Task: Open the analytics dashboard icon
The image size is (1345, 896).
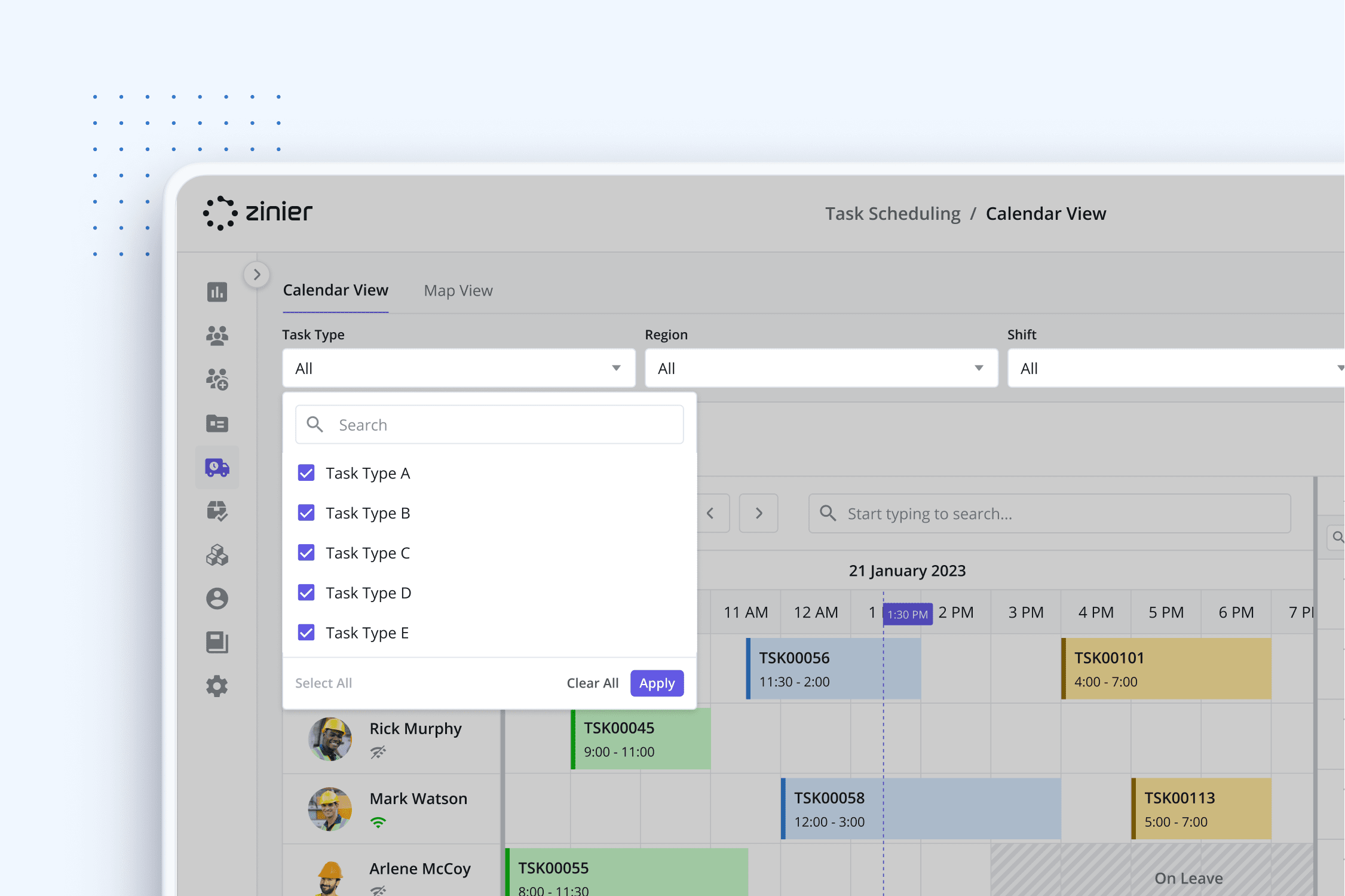Action: tap(217, 291)
